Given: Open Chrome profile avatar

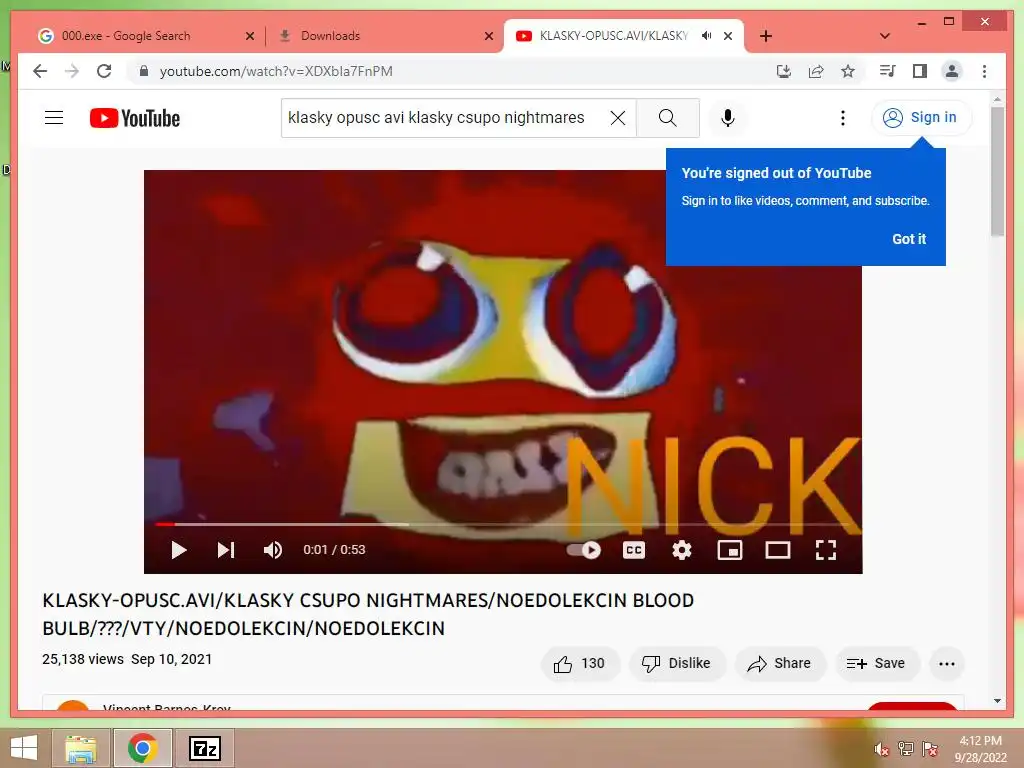Looking at the screenshot, I should 952,71.
